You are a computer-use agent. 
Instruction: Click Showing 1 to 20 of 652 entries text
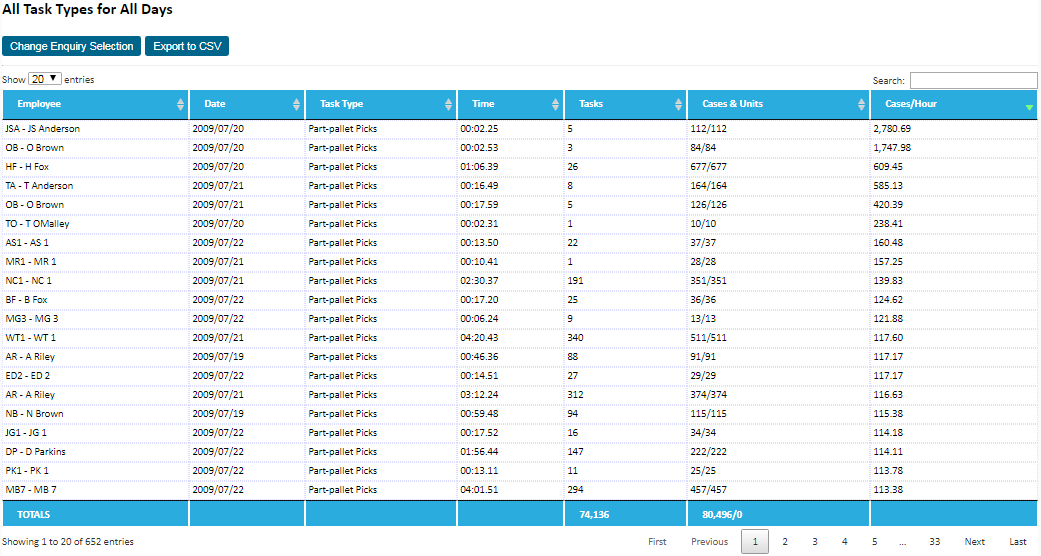pos(68,542)
